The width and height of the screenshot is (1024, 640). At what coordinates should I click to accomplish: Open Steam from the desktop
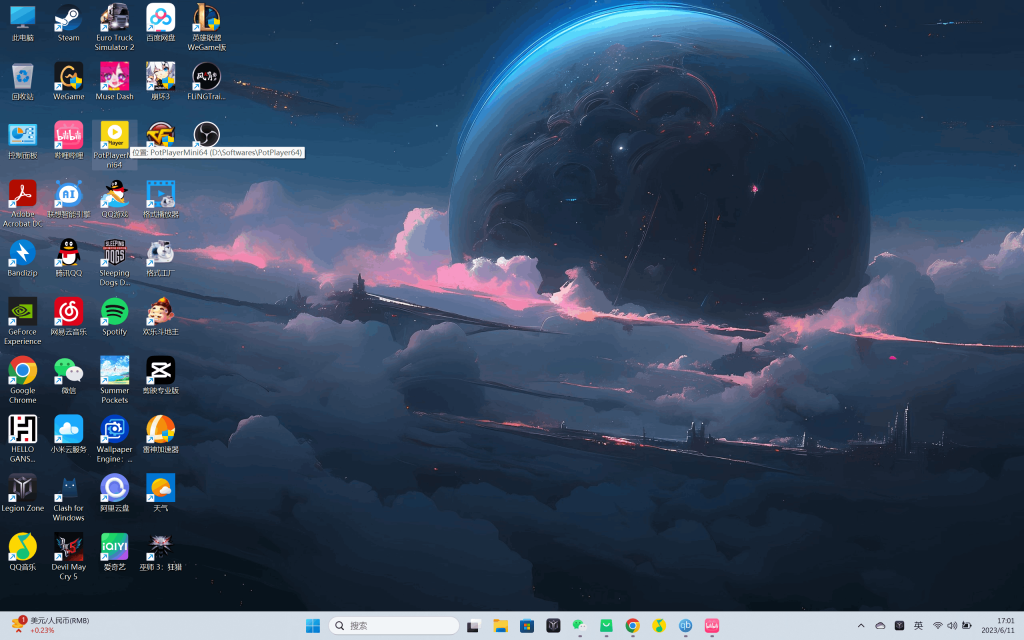pyautogui.click(x=67, y=20)
